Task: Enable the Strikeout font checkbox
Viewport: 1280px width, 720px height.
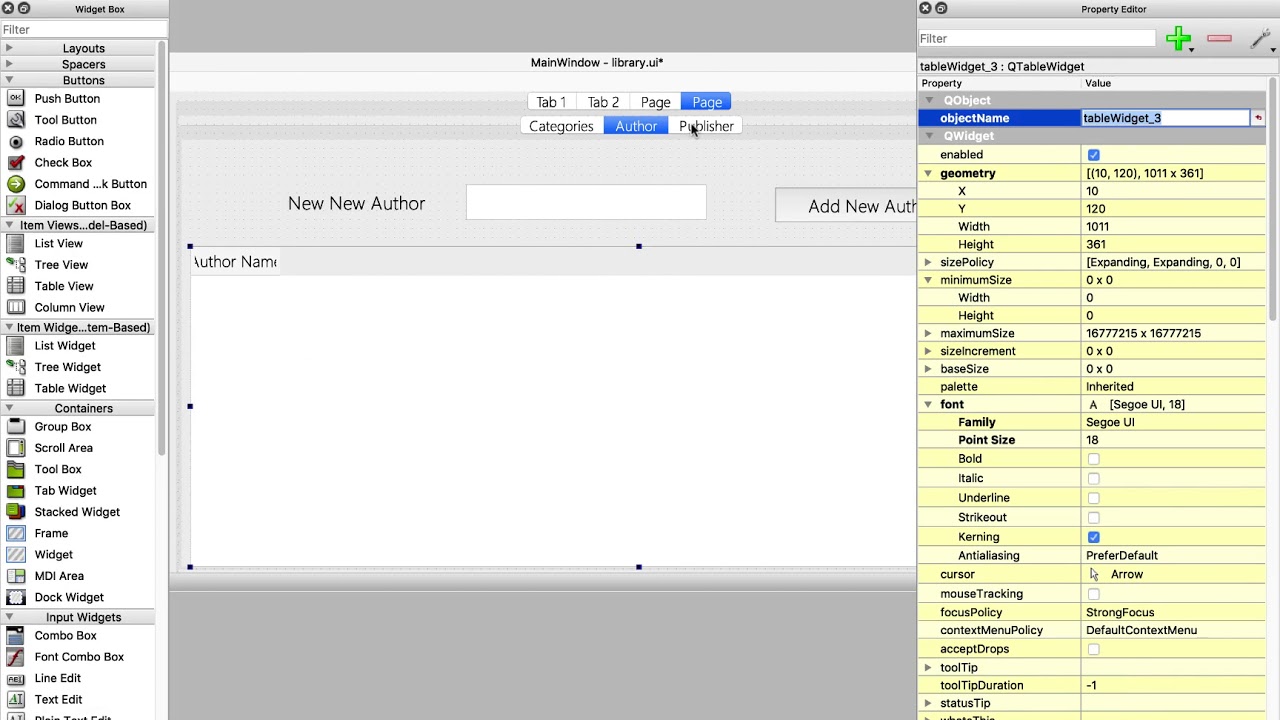Action: pyautogui.click(x=1093, y=517)
